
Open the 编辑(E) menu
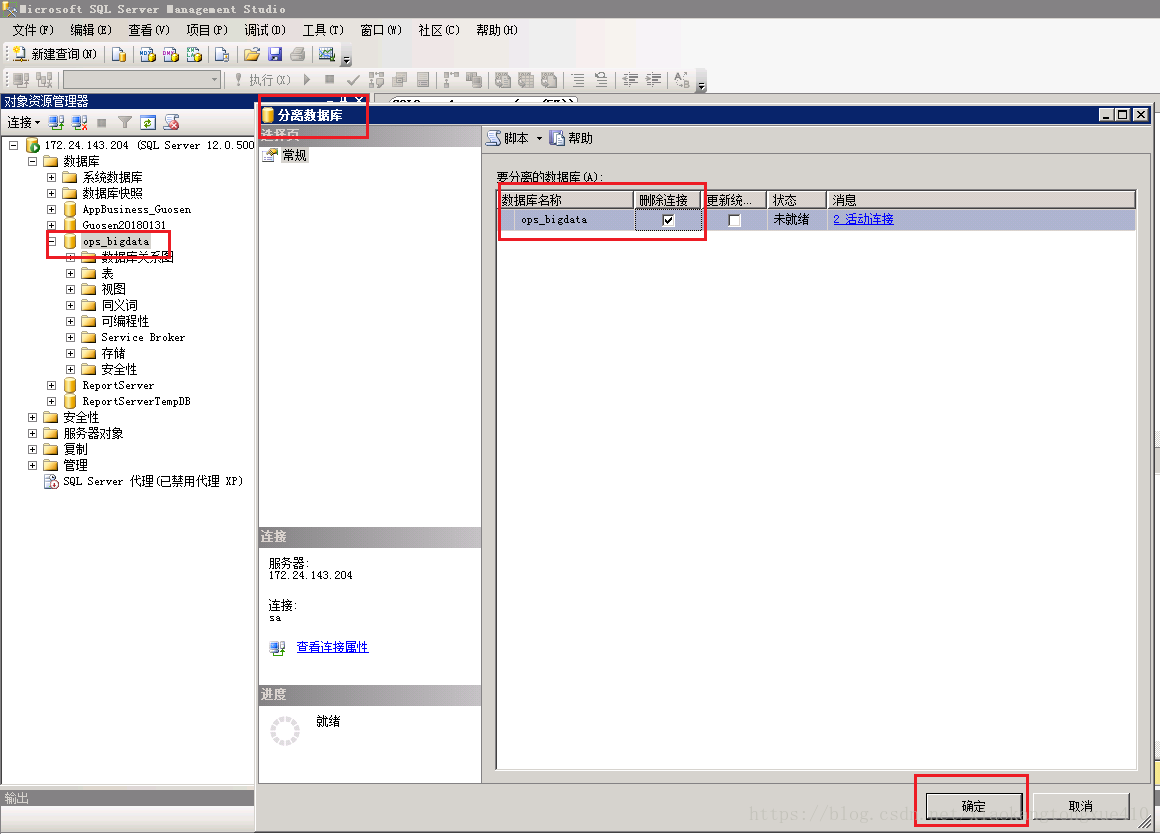coord(91,30)
